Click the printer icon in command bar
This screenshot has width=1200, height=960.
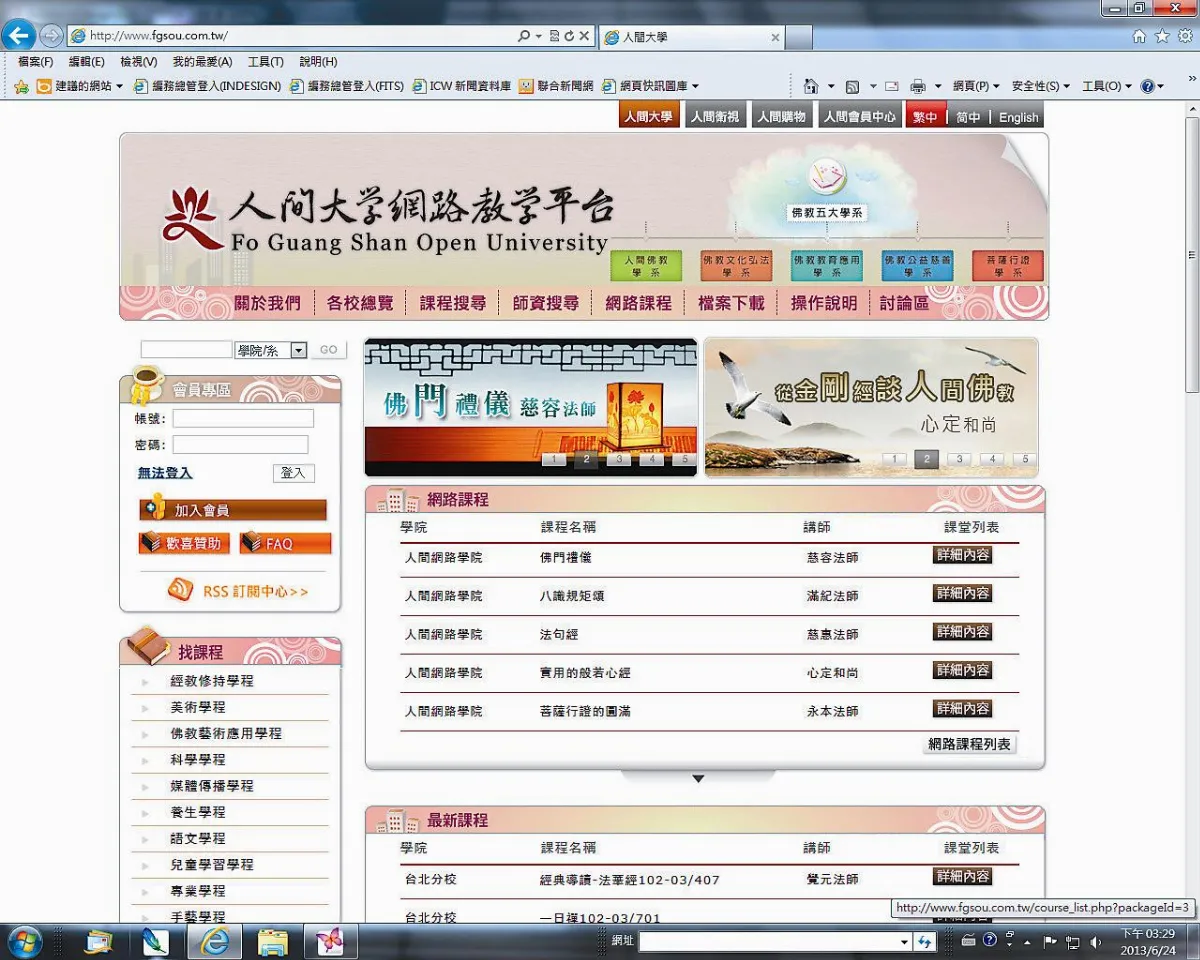coord(918,86)
